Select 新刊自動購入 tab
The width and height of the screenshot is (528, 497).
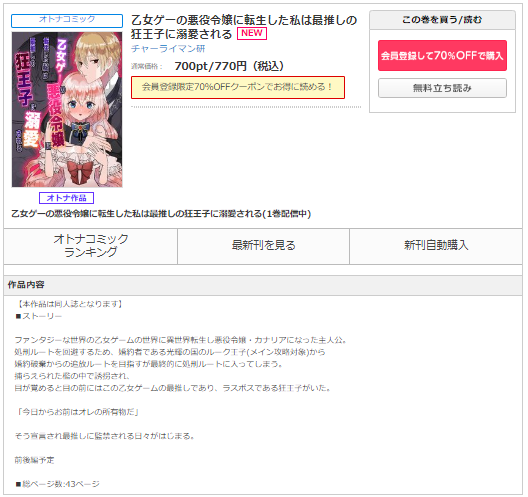click(x=436, y=246)
